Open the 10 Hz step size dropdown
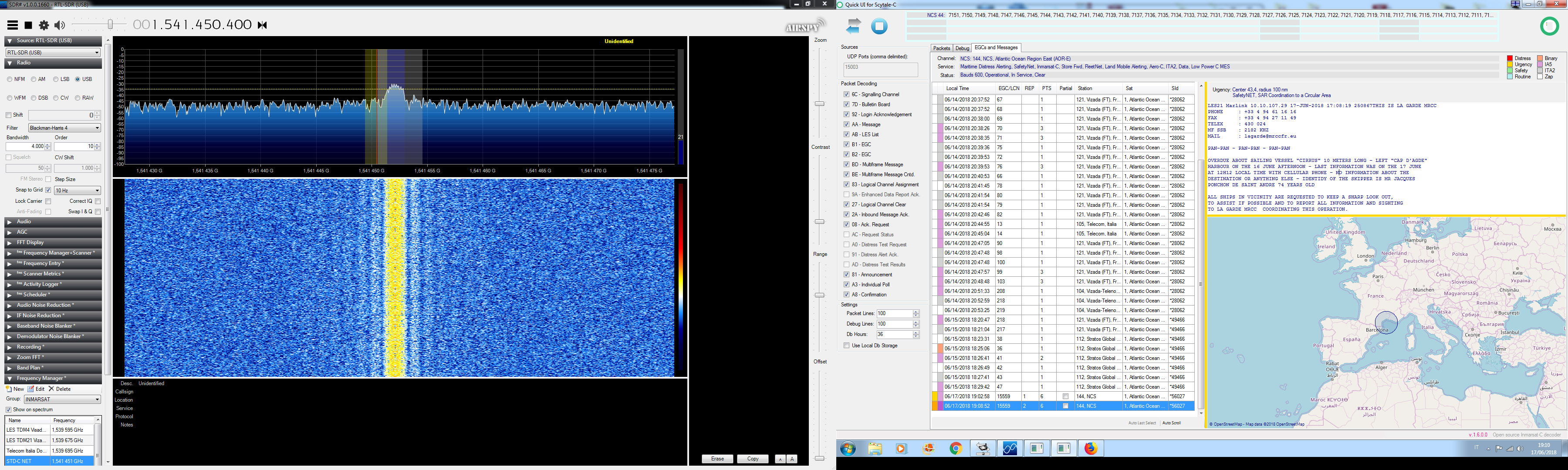The image size is (1568, 470). coord(77,190)
